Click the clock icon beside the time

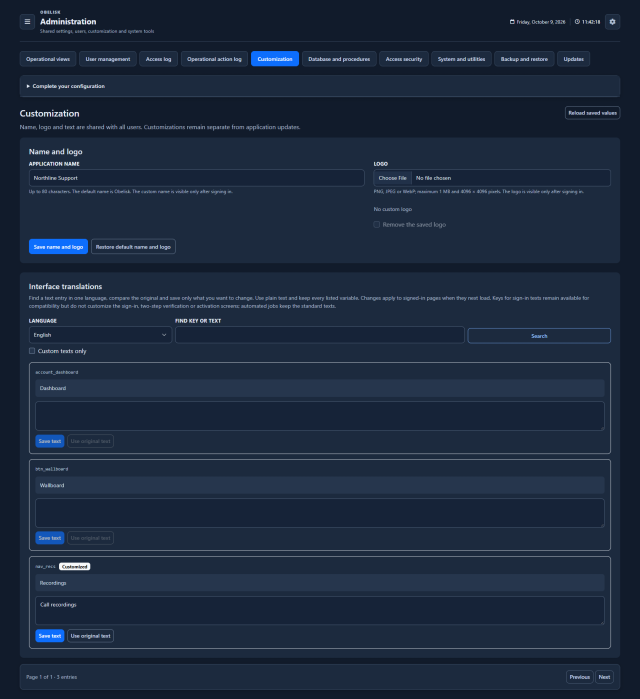(577, 21)
